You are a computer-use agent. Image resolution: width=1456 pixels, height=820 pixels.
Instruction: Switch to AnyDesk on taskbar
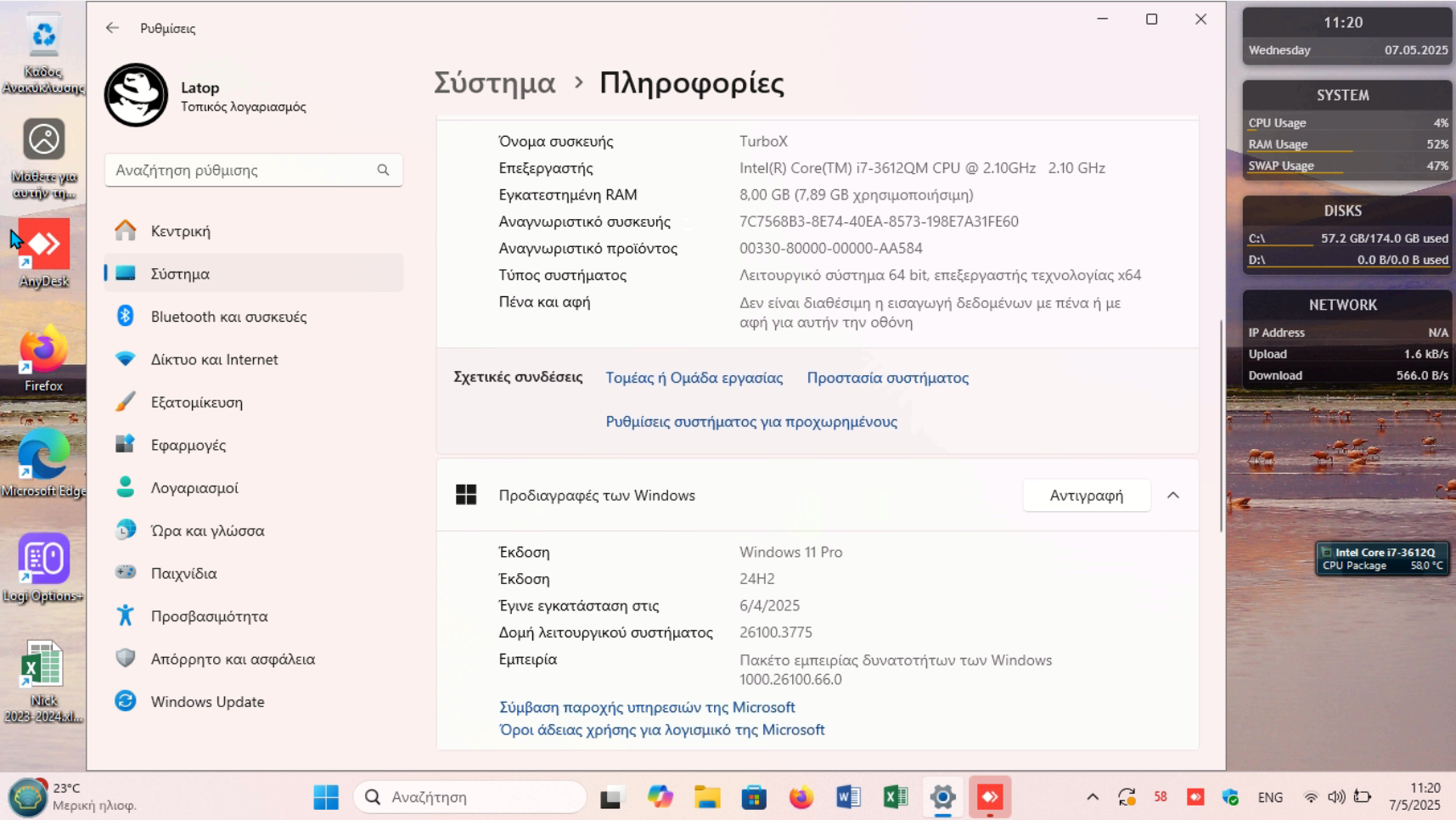click(990, 797)
